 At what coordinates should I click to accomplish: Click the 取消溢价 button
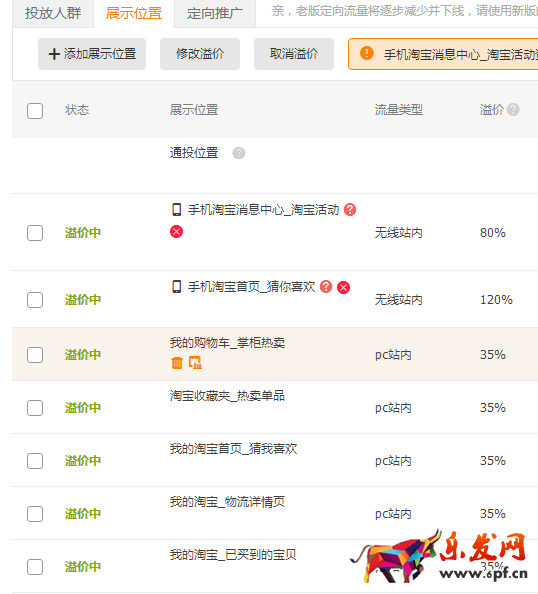point(294,54)
